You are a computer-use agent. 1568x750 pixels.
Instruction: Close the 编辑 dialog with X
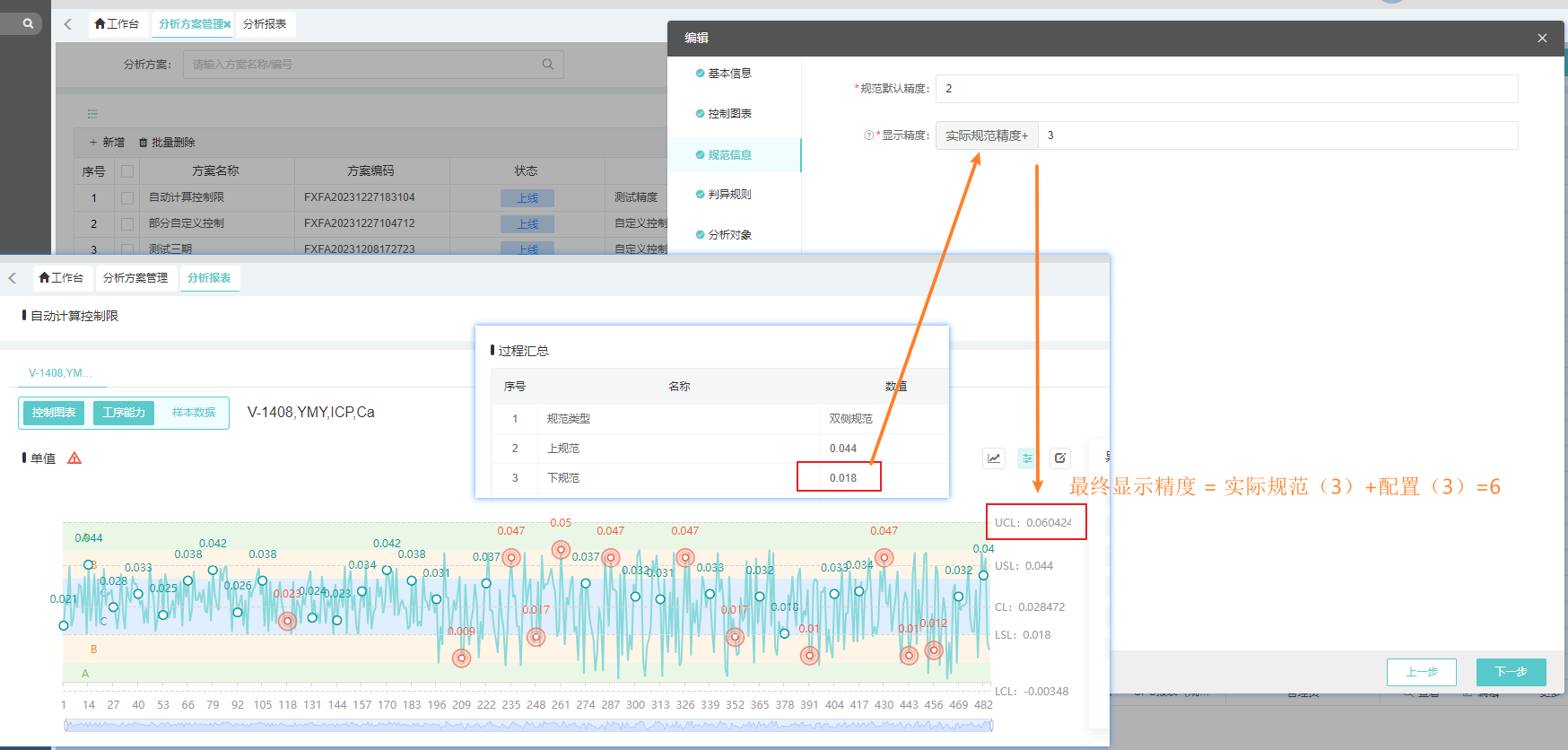point(1542,38)
